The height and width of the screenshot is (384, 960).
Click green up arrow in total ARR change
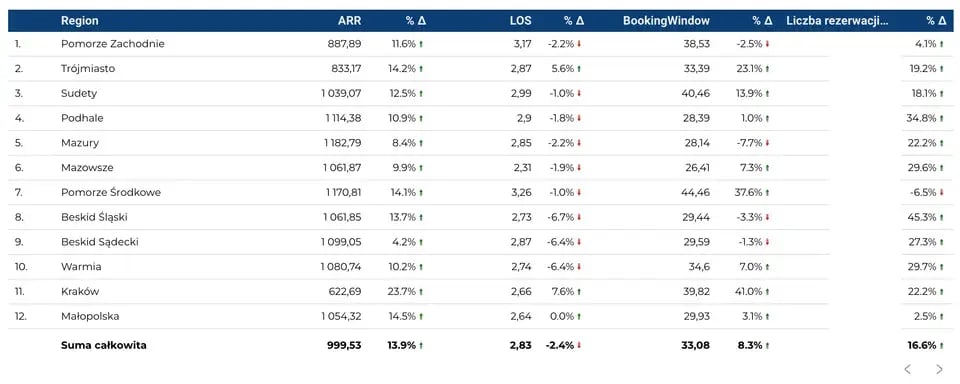pyautogui.click(x=421, y=345)
